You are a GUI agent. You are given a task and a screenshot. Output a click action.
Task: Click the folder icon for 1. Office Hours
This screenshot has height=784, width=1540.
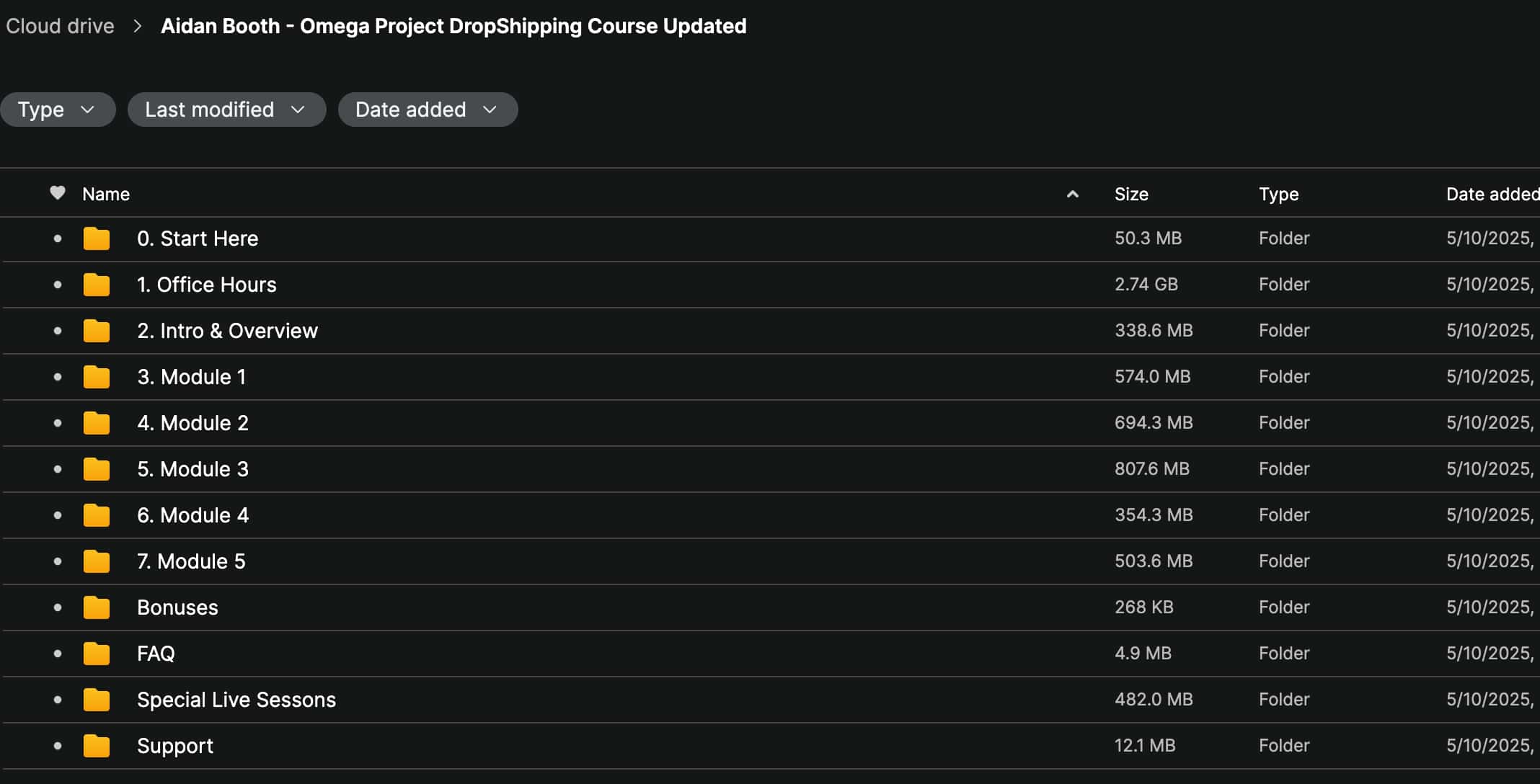point(97,285)
